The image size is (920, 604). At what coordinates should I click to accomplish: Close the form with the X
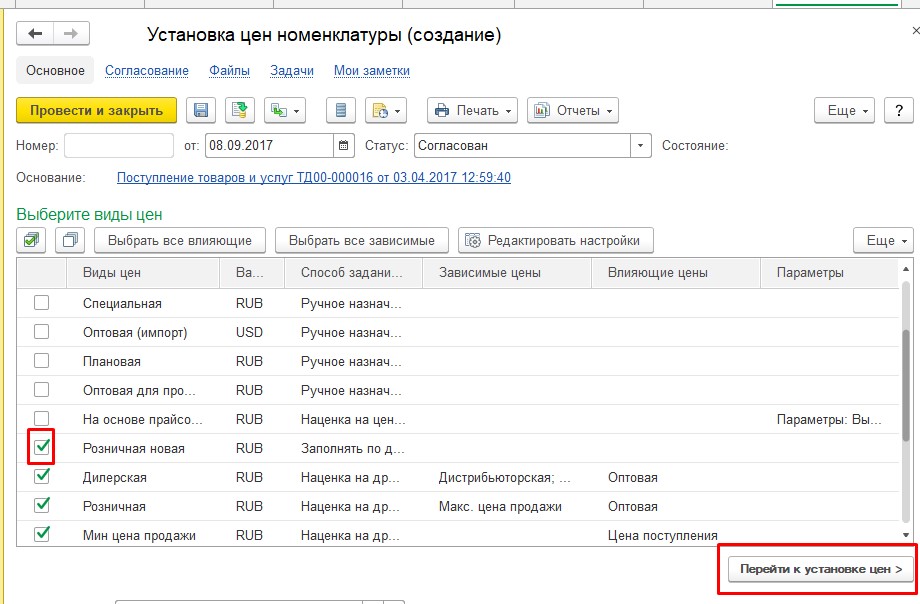915,31
